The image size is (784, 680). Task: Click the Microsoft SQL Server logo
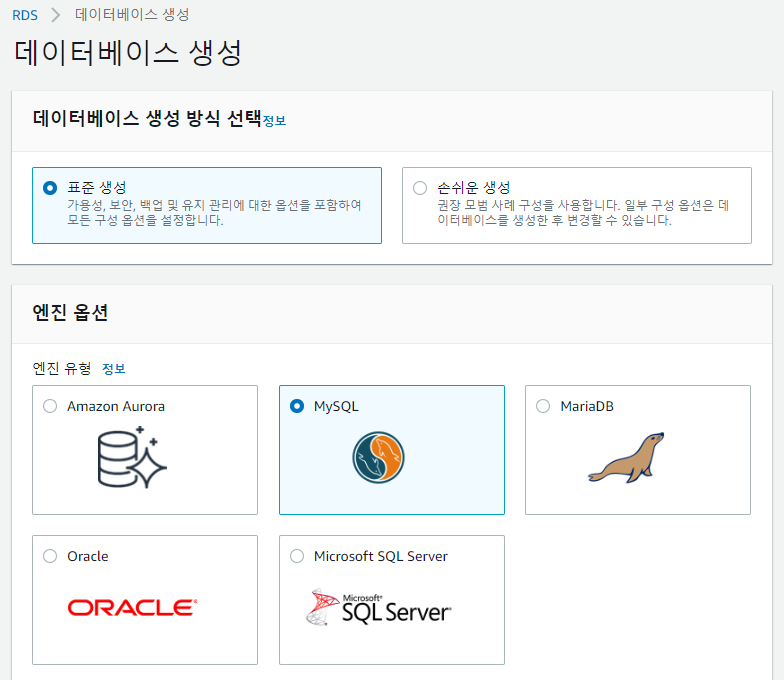[x=378, y=607]
